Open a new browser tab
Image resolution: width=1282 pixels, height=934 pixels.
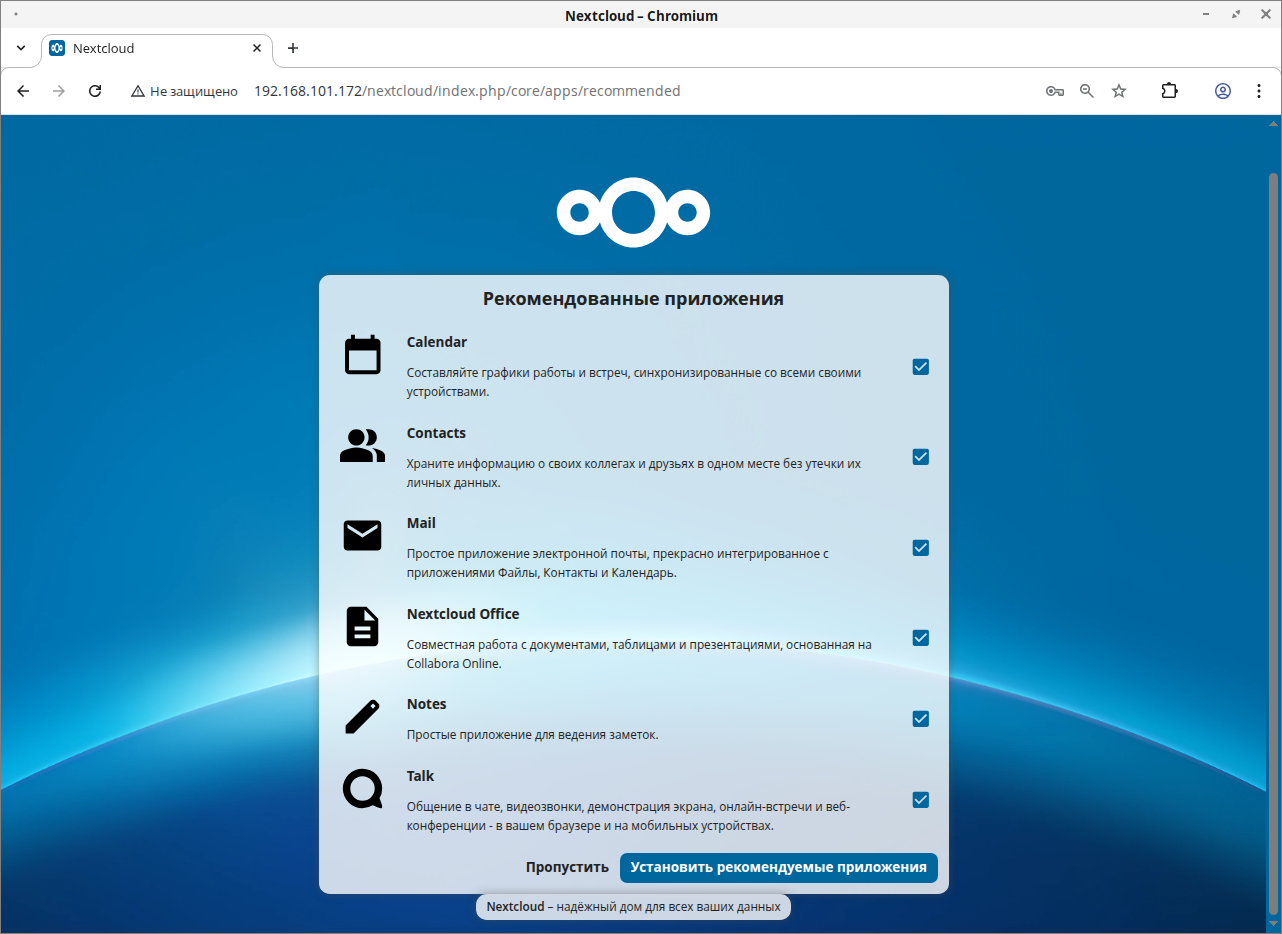(293, 48)
